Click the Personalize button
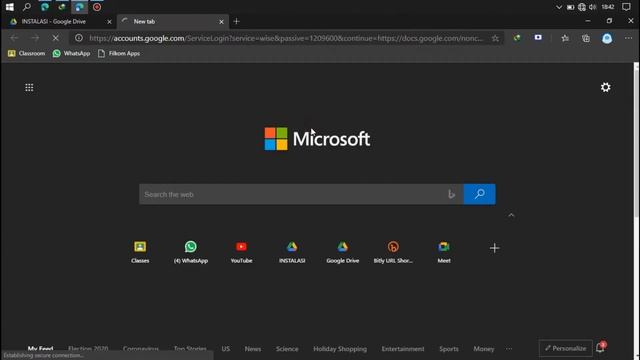 [566, 348]
